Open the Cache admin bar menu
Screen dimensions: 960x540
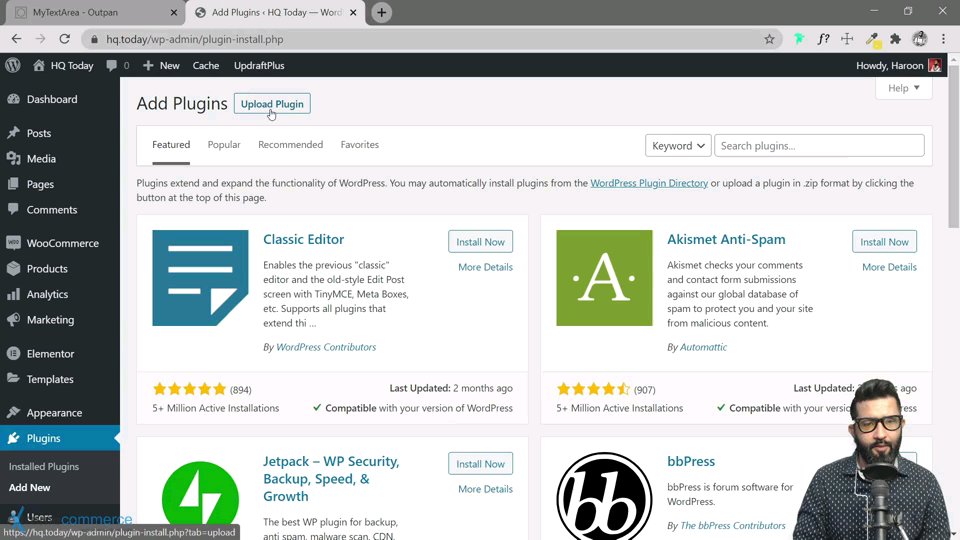tap(206, 66)
